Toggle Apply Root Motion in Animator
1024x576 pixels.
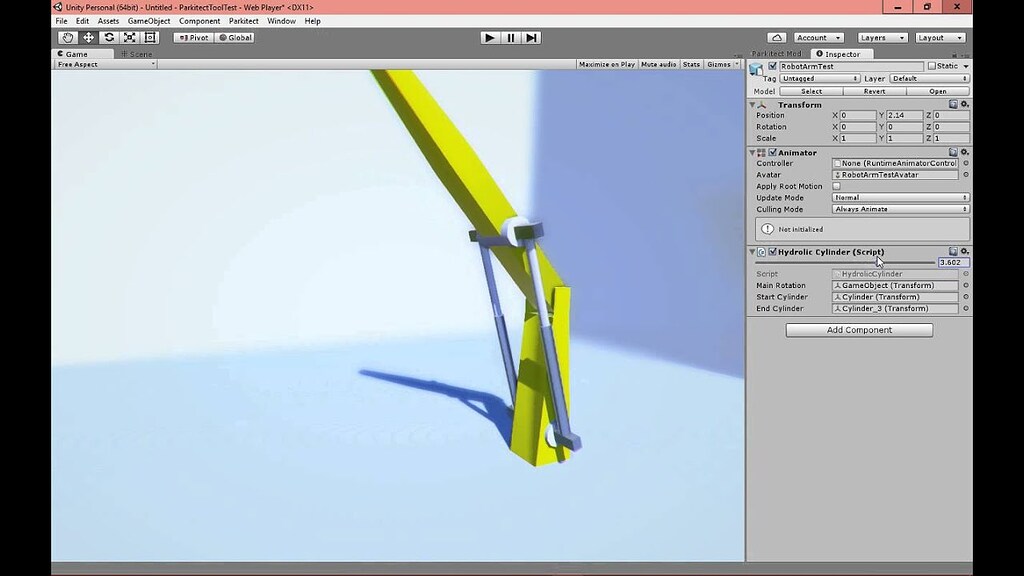836,186
